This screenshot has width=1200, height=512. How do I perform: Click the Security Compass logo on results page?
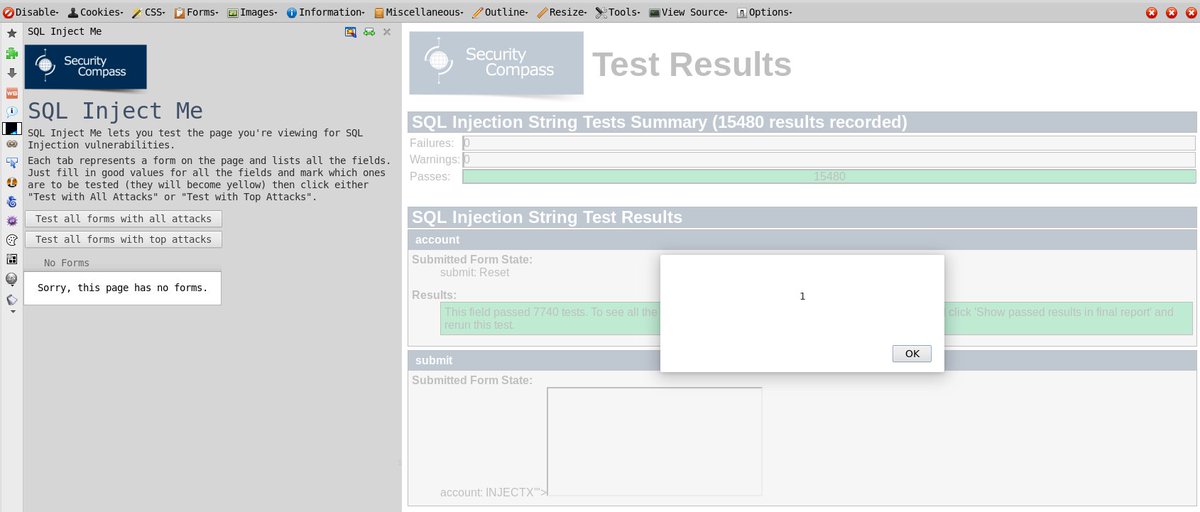point(496,64)
